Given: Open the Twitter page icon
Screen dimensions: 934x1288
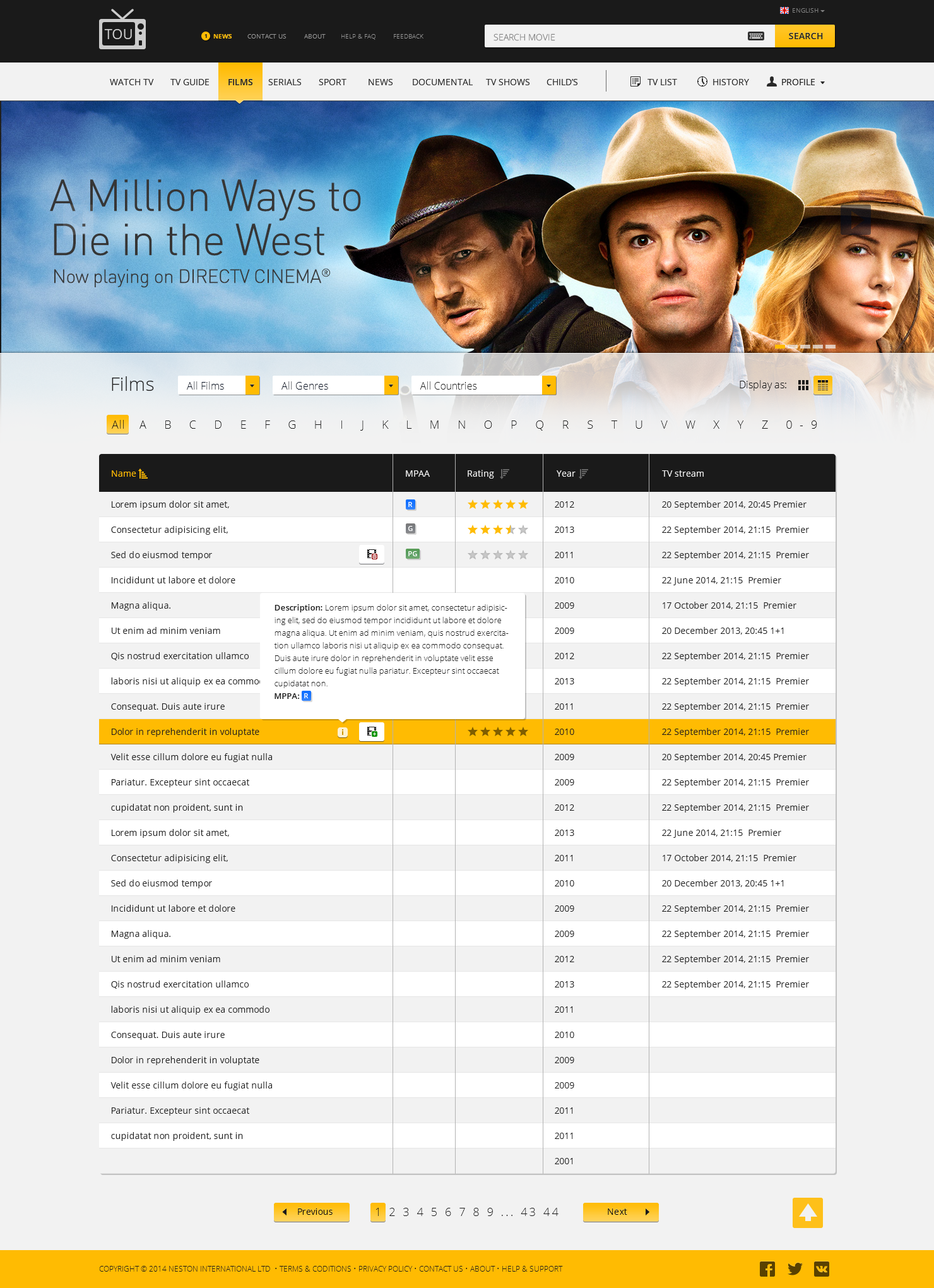Looking at the screenshot, I should 795,1269.
